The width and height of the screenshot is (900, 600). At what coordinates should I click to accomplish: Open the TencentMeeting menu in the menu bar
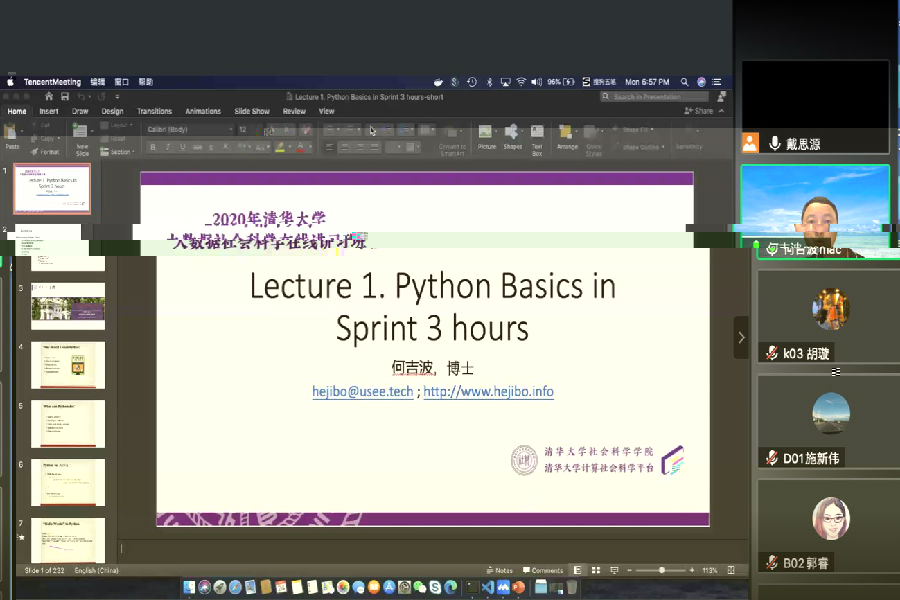52,82
